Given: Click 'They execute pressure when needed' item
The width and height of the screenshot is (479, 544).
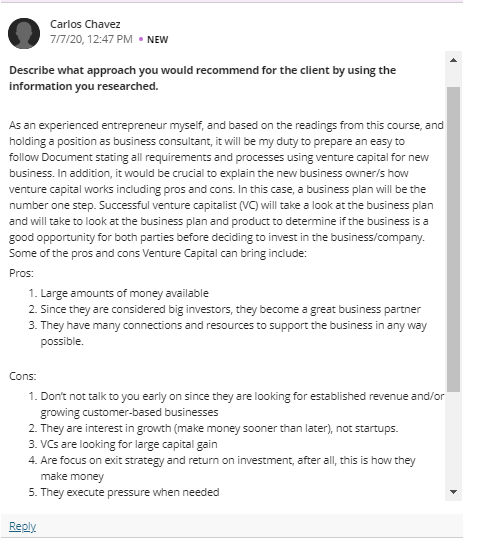Looking at the screenshot, I should click(x=130, y=492).
